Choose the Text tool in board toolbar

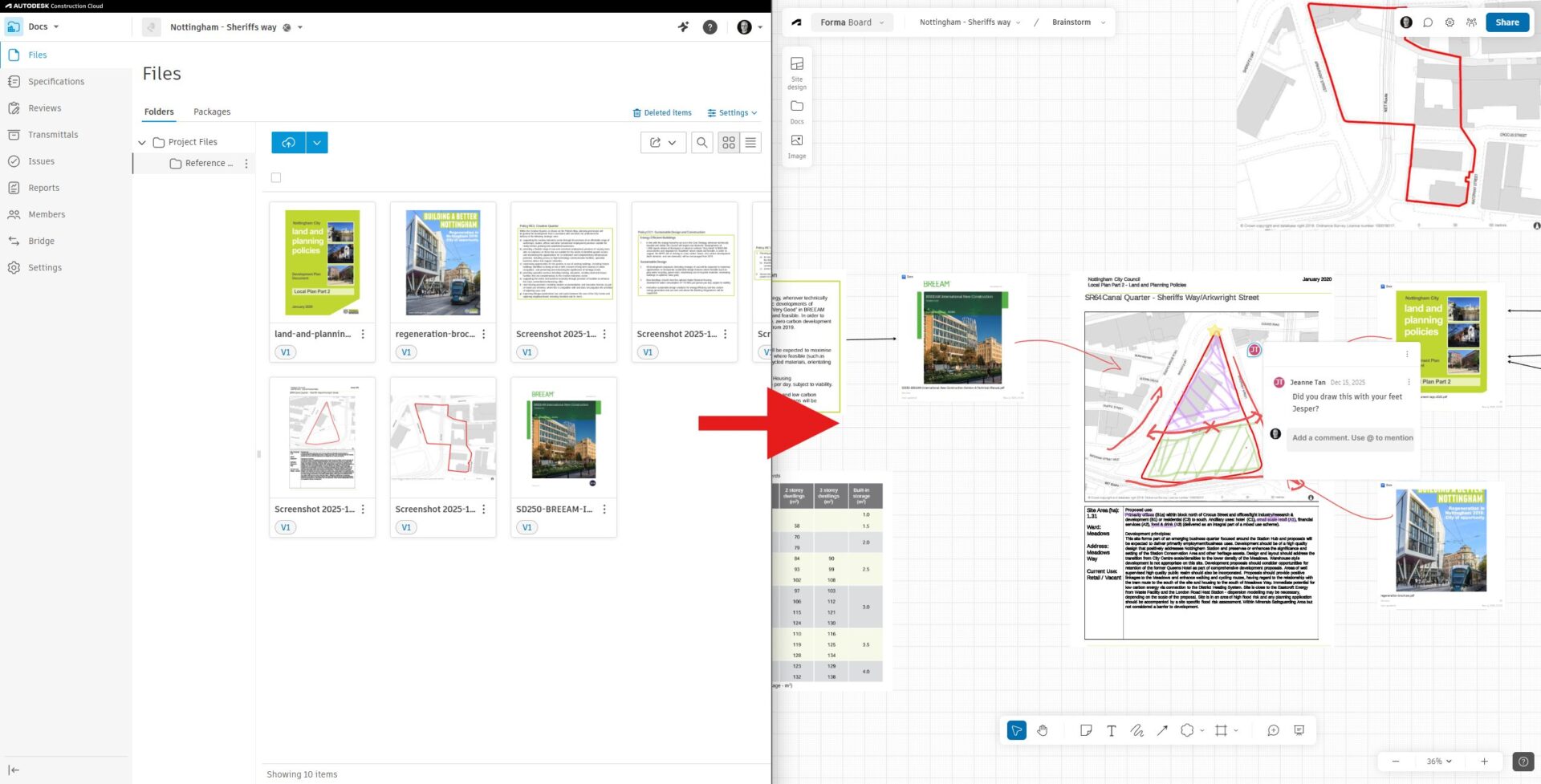point(1111,730)
